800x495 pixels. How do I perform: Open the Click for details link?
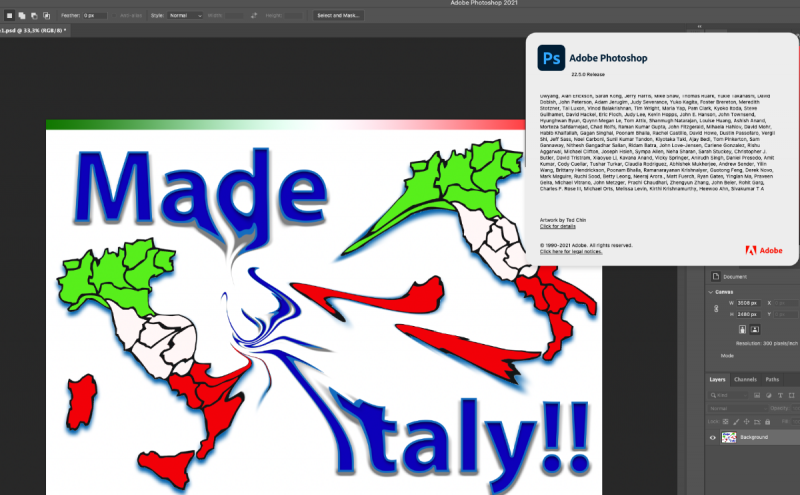pos(558,226)
